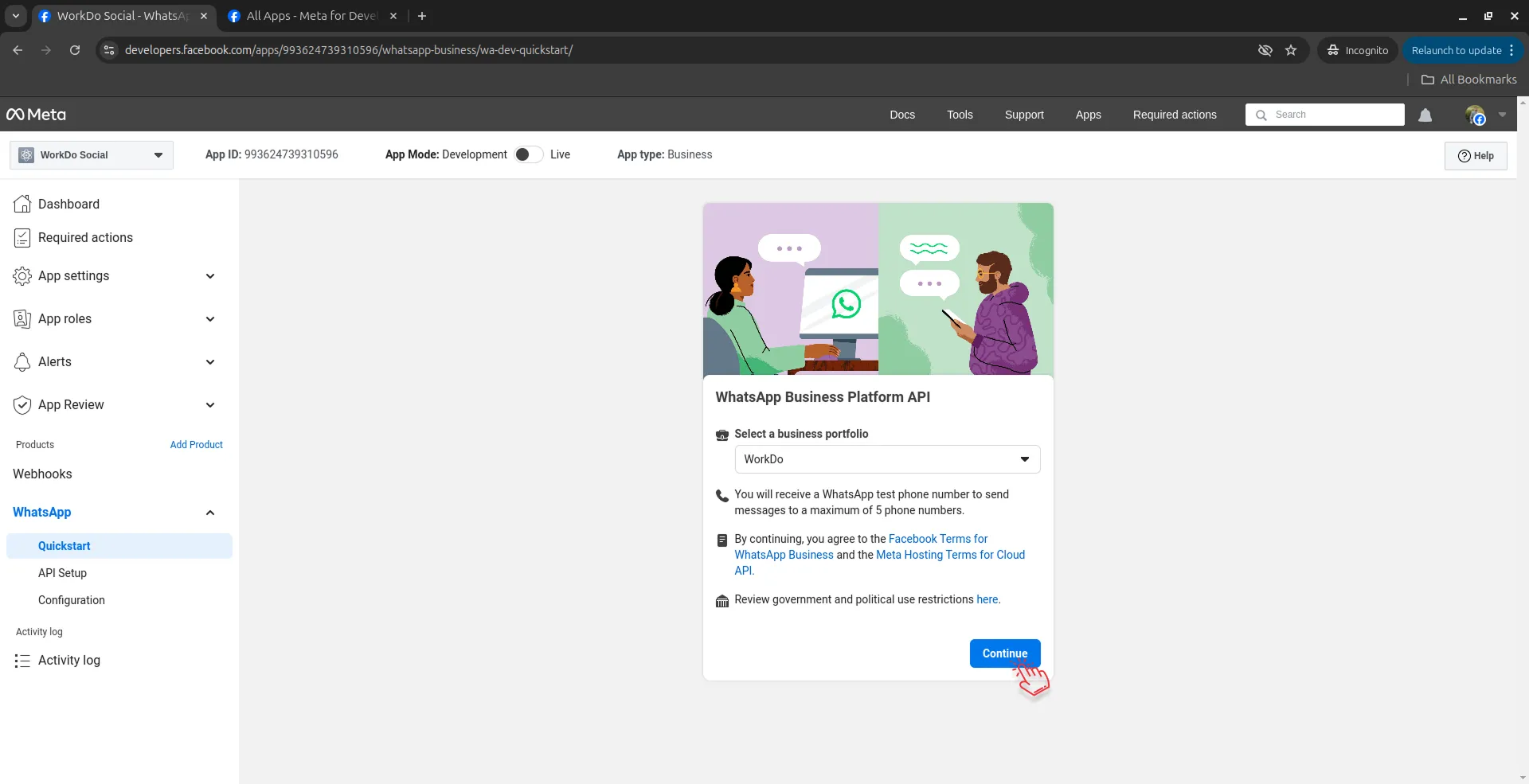This screenshot has height=784, width=1529.
Task: Click the Activity log list icon
Action: [22, 661]
